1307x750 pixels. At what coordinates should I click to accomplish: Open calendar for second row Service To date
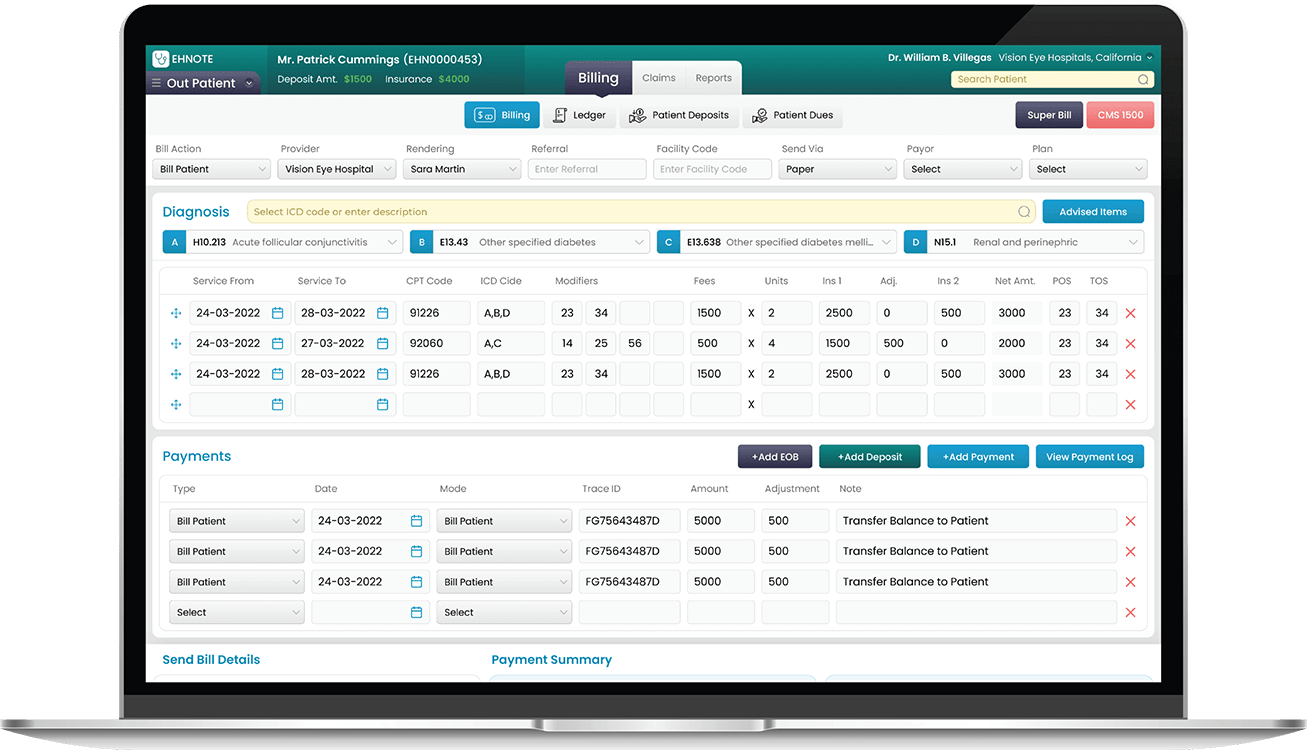point(382,343)
